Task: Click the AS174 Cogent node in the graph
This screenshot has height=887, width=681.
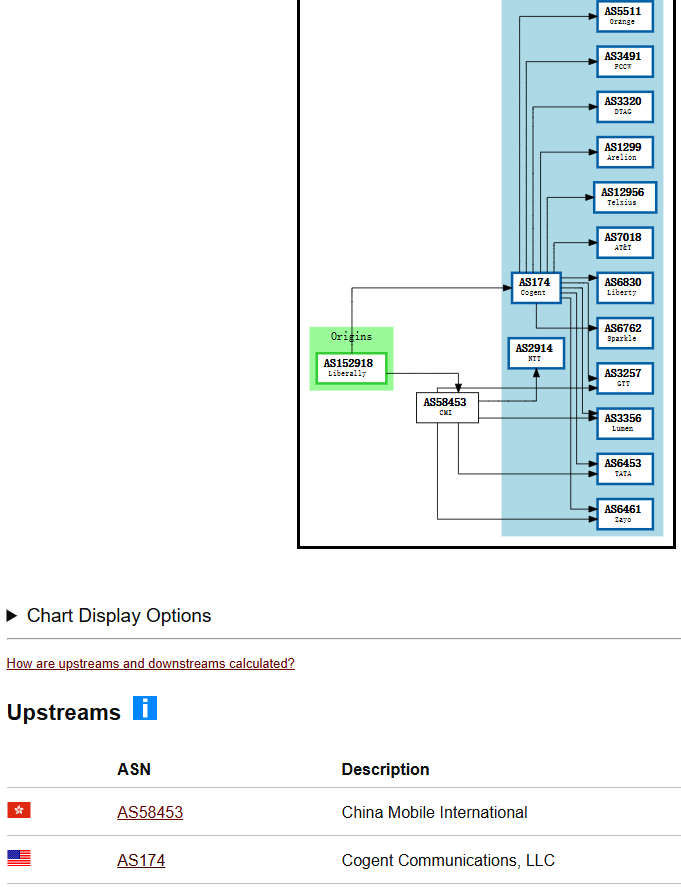Action: [535, 287]
